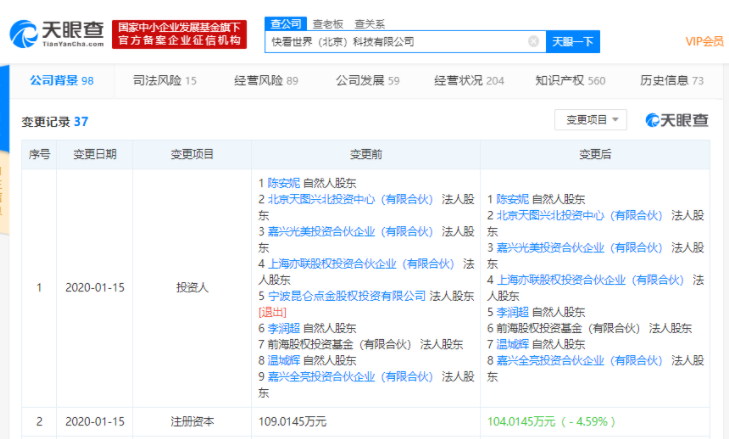Open the VIP会员 link
This screenshot has height=439, width=729.
[704, 41]
